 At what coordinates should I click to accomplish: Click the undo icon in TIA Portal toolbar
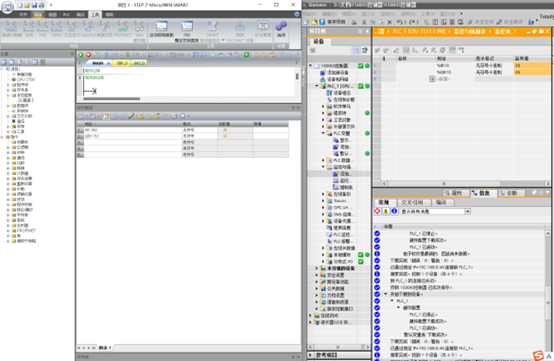click(x=400, y=22)
